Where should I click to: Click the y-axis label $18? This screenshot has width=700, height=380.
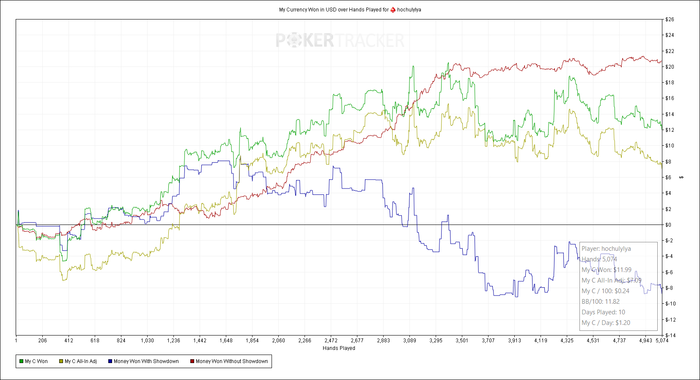tap(670, 83)
